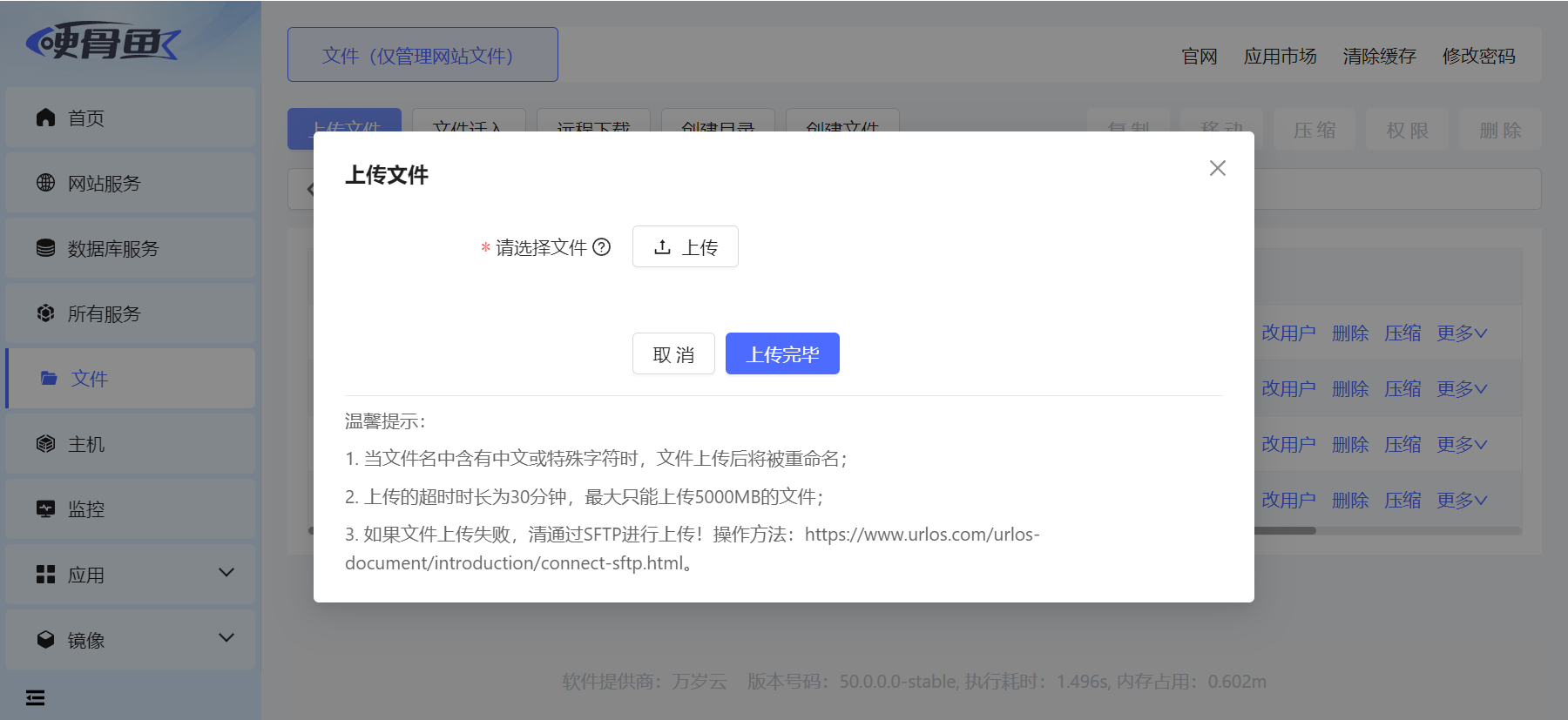Click 改用户 in the first row
The height and width of the screenshot is (720, 1568).
pyautogui.click(x=1288, y=333)
